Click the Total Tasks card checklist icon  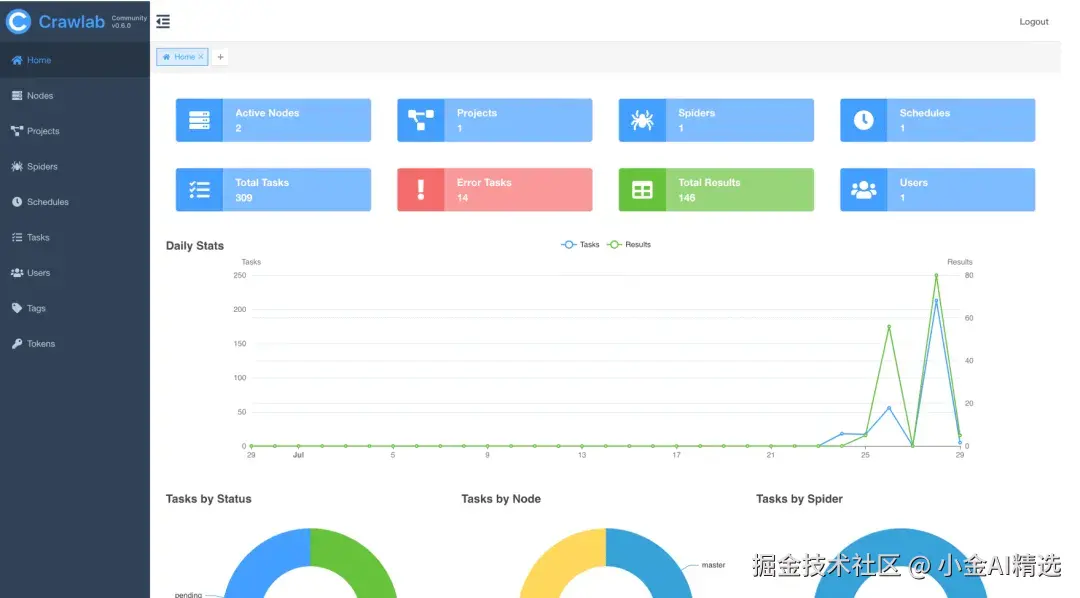199,189
